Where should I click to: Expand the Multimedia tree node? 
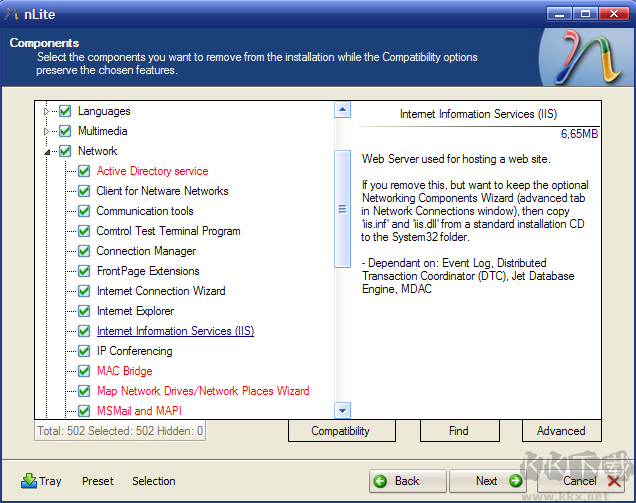46,131
